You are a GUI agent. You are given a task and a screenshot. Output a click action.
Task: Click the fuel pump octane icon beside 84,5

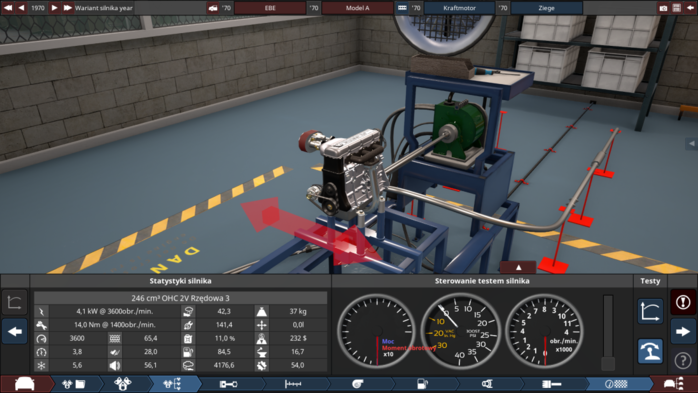coord(188,352)
